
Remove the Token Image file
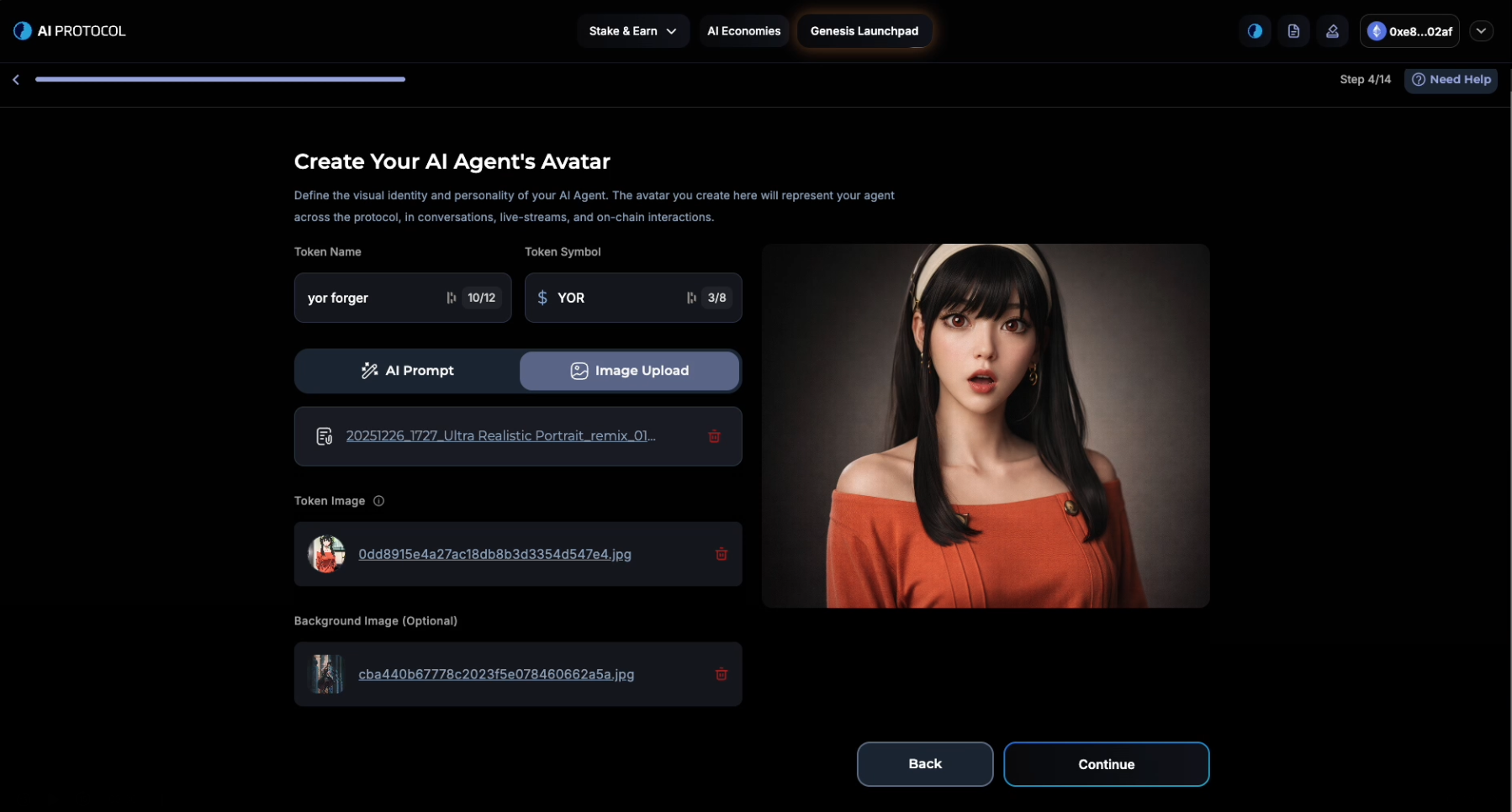pyautogui.click(x=721, y=554)
